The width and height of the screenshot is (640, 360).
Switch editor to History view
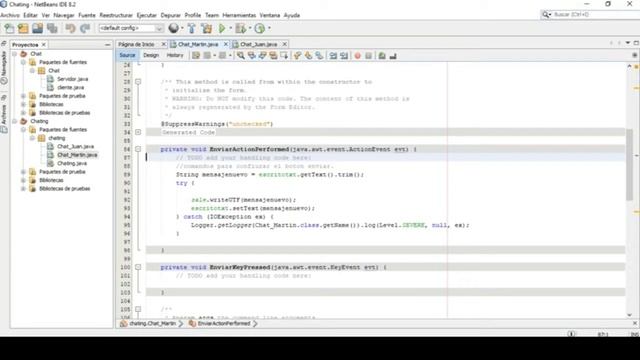pos(175,55)
